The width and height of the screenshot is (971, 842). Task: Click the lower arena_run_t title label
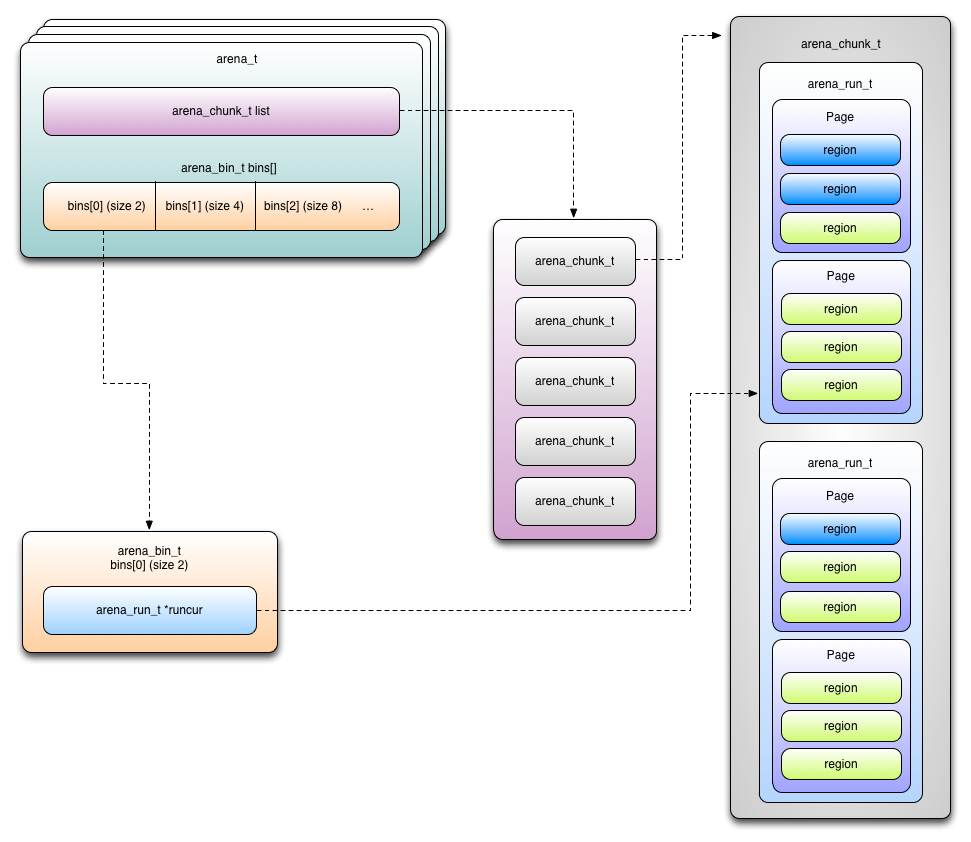tap(840, 463)
